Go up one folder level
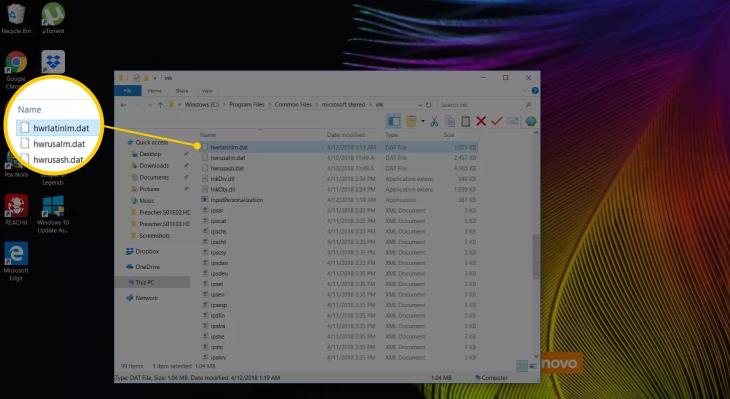 point(160,105)
